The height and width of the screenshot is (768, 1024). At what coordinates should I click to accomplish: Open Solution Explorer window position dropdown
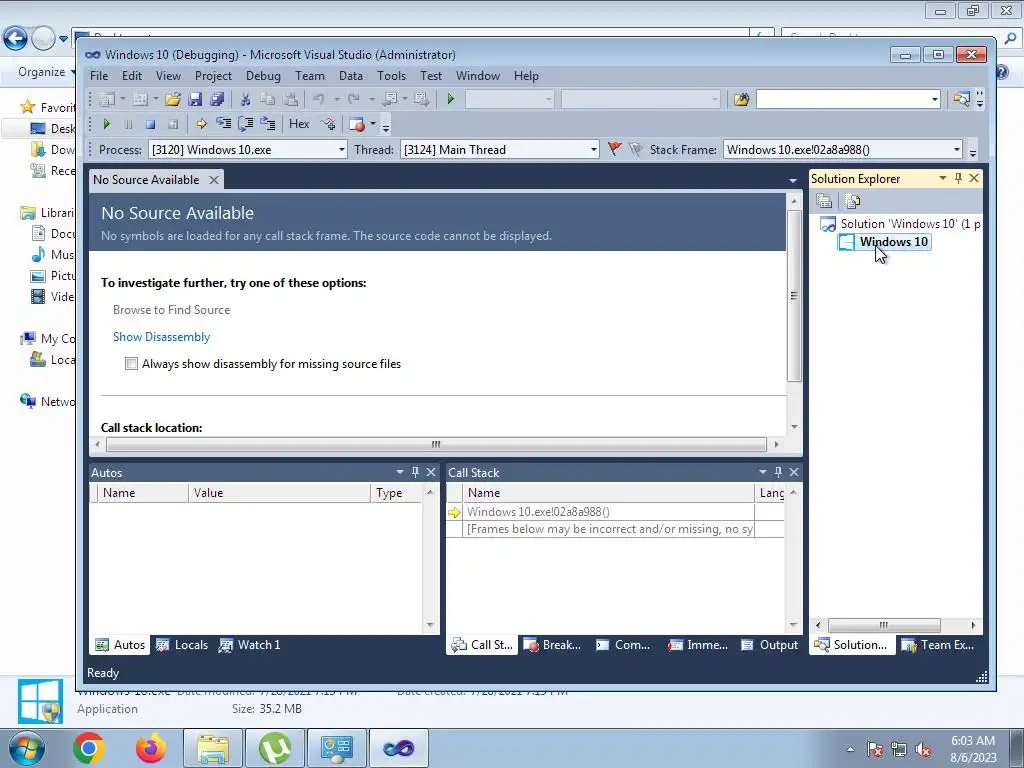click(942, 178)
